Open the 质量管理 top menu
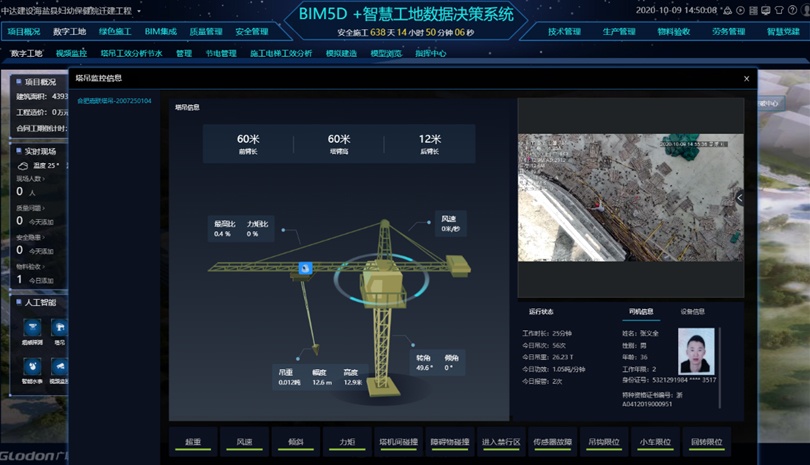The height and width of the screenshot is (465, 810). click(206, 32)
